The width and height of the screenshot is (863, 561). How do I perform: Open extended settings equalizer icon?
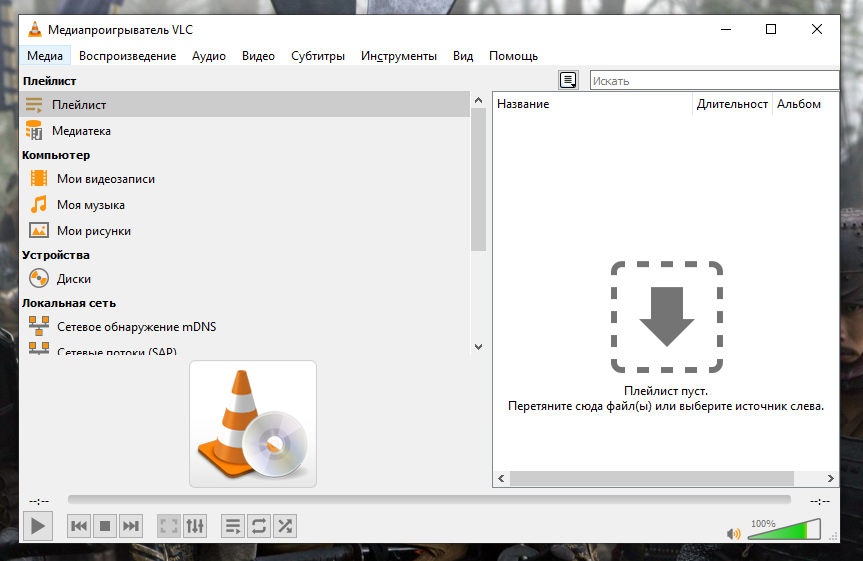coord(195,526)
